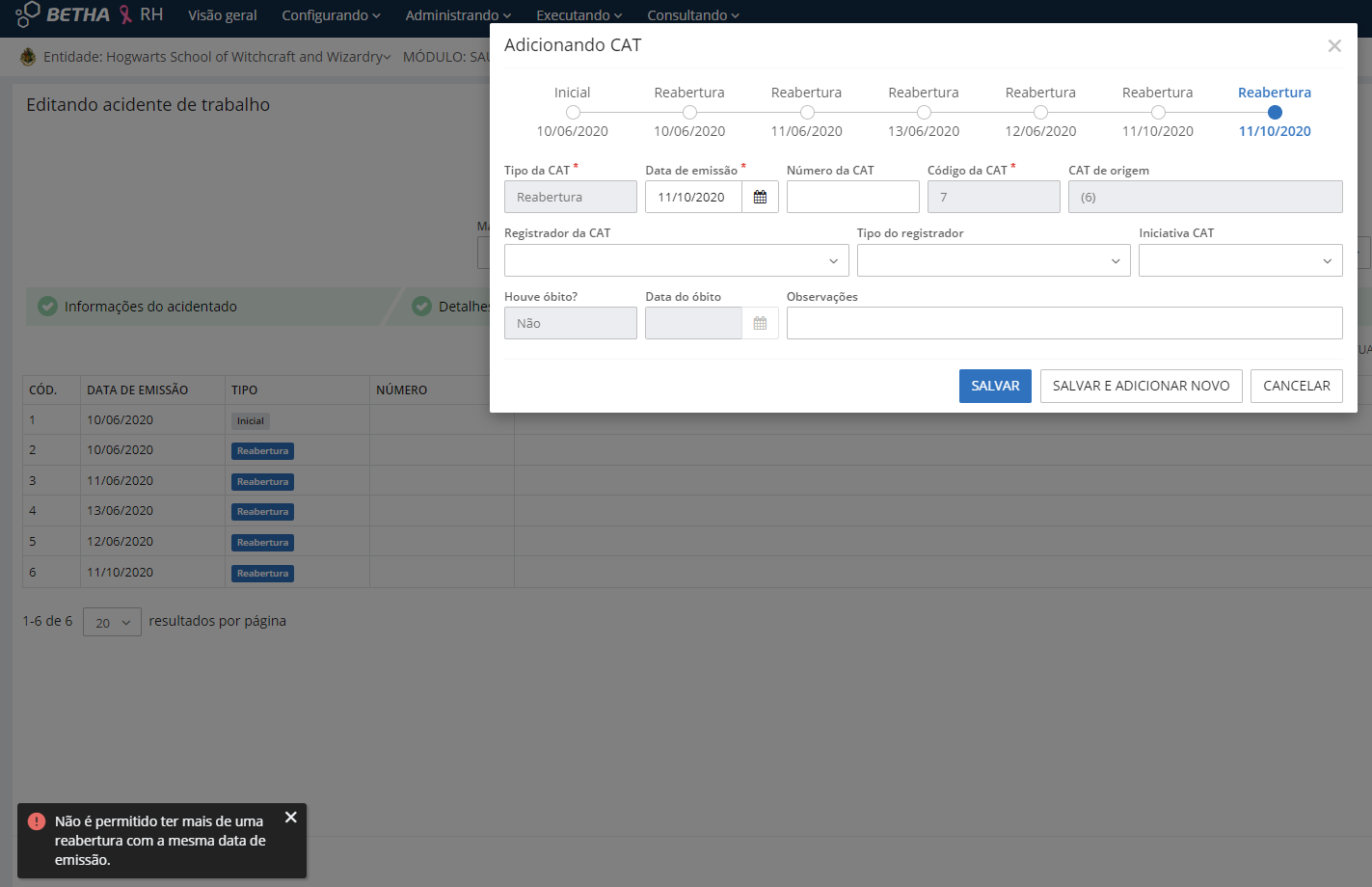Open calendar picker for Data de emissão
The width and height of the screenshot is (1372, 887).
[760, 197]
